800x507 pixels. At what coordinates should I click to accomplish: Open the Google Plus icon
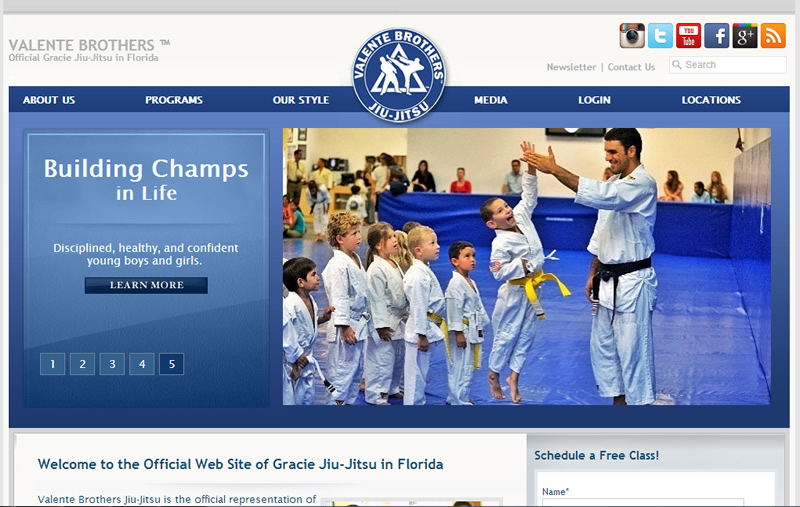(745, 36)
